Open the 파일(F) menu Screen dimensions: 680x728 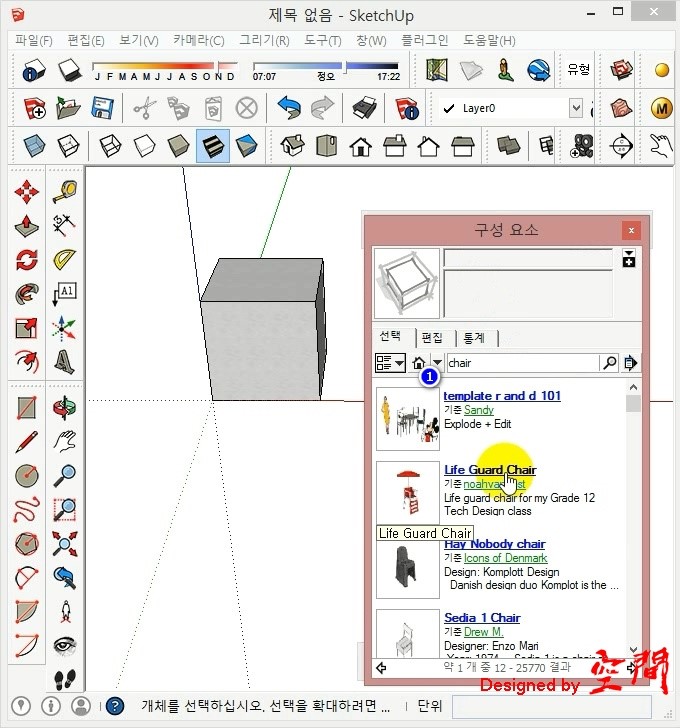point(33,40)
